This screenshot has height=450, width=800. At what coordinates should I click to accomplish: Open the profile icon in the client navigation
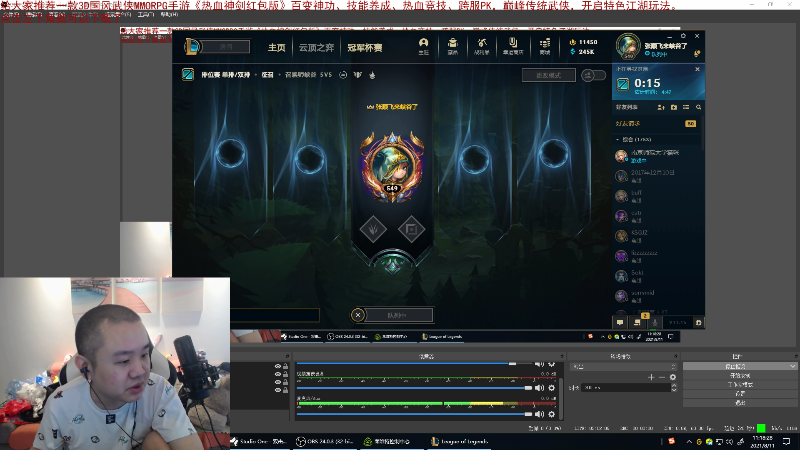tap(423, 46)
